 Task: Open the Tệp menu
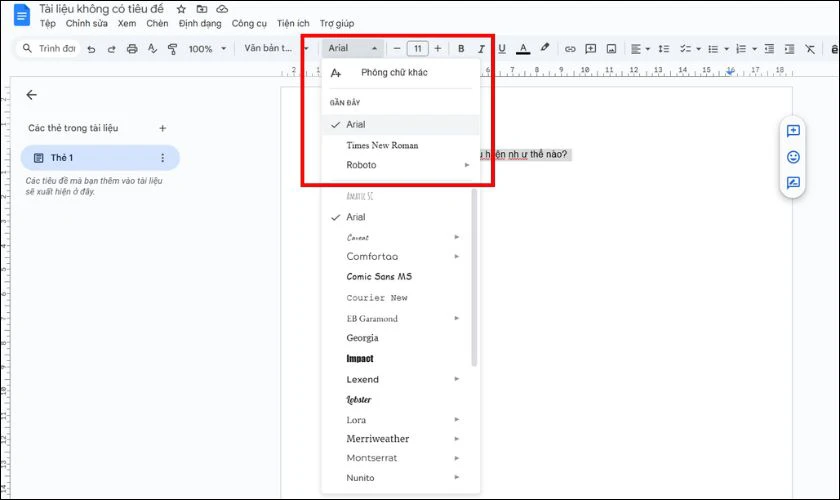click(47, 23)
